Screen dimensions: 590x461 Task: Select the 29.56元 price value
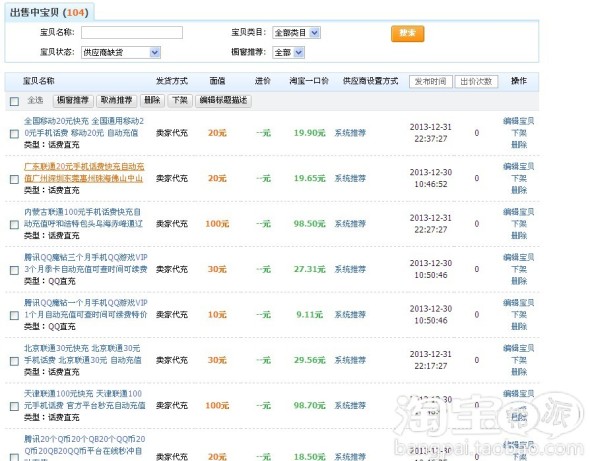pyautogui.click(x=309, y=360)
